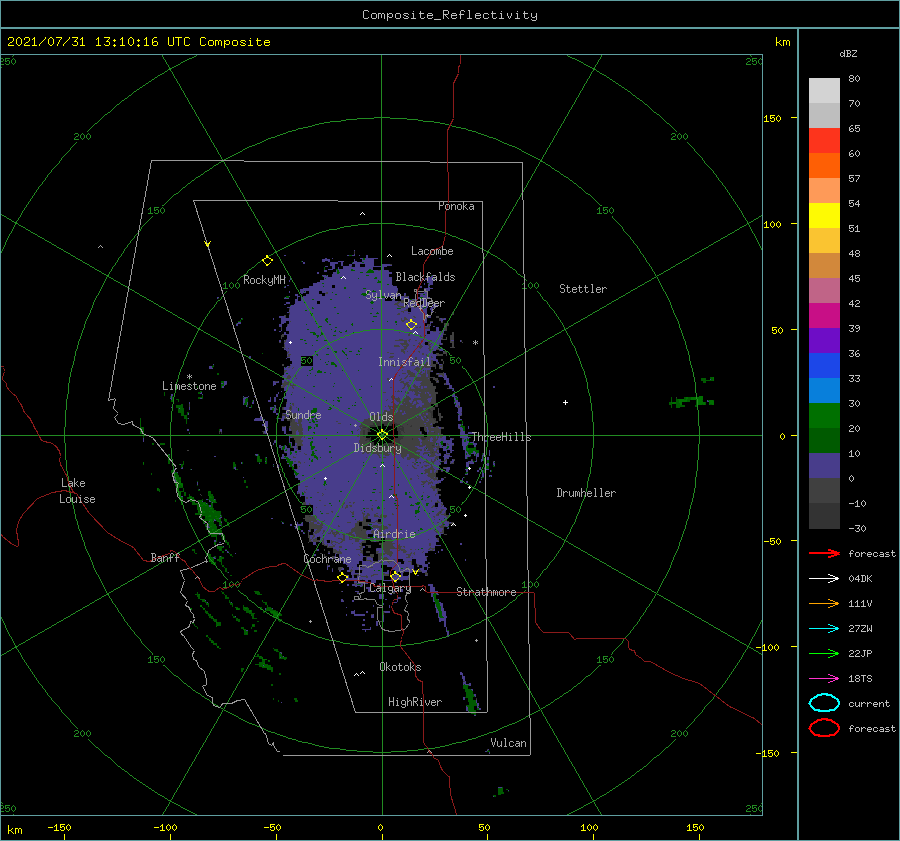This screenshot has height=841, width=900.
Task: Click the green 22JP arrow in the legend
Action: coord(824,653)
